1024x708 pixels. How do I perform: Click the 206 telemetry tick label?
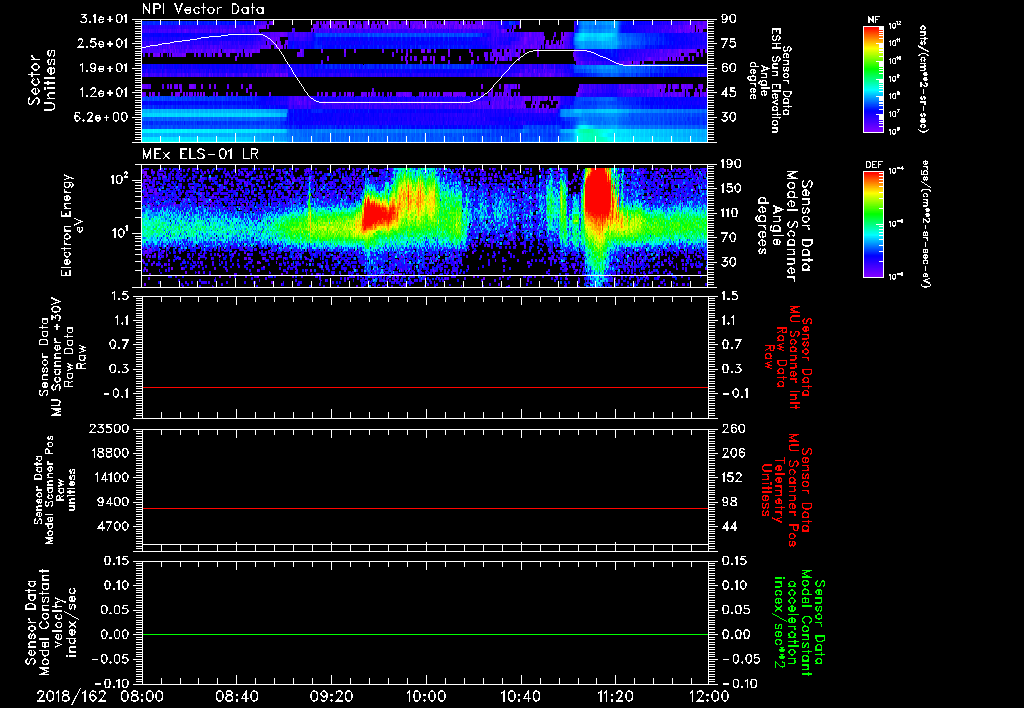point(733,453)
